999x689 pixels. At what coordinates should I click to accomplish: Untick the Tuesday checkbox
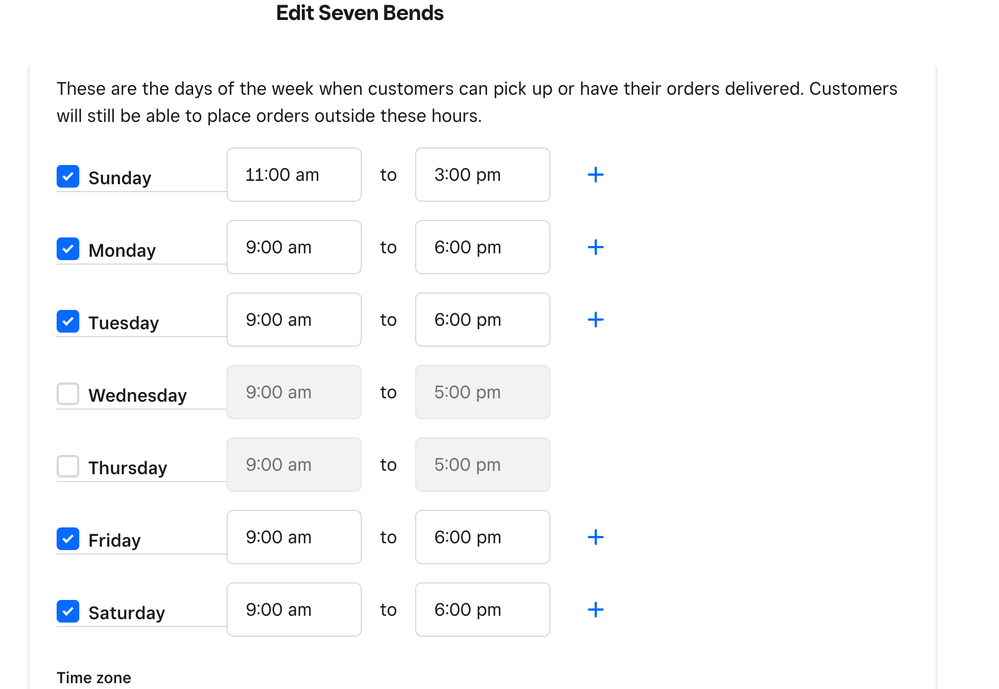coord(68,322)
